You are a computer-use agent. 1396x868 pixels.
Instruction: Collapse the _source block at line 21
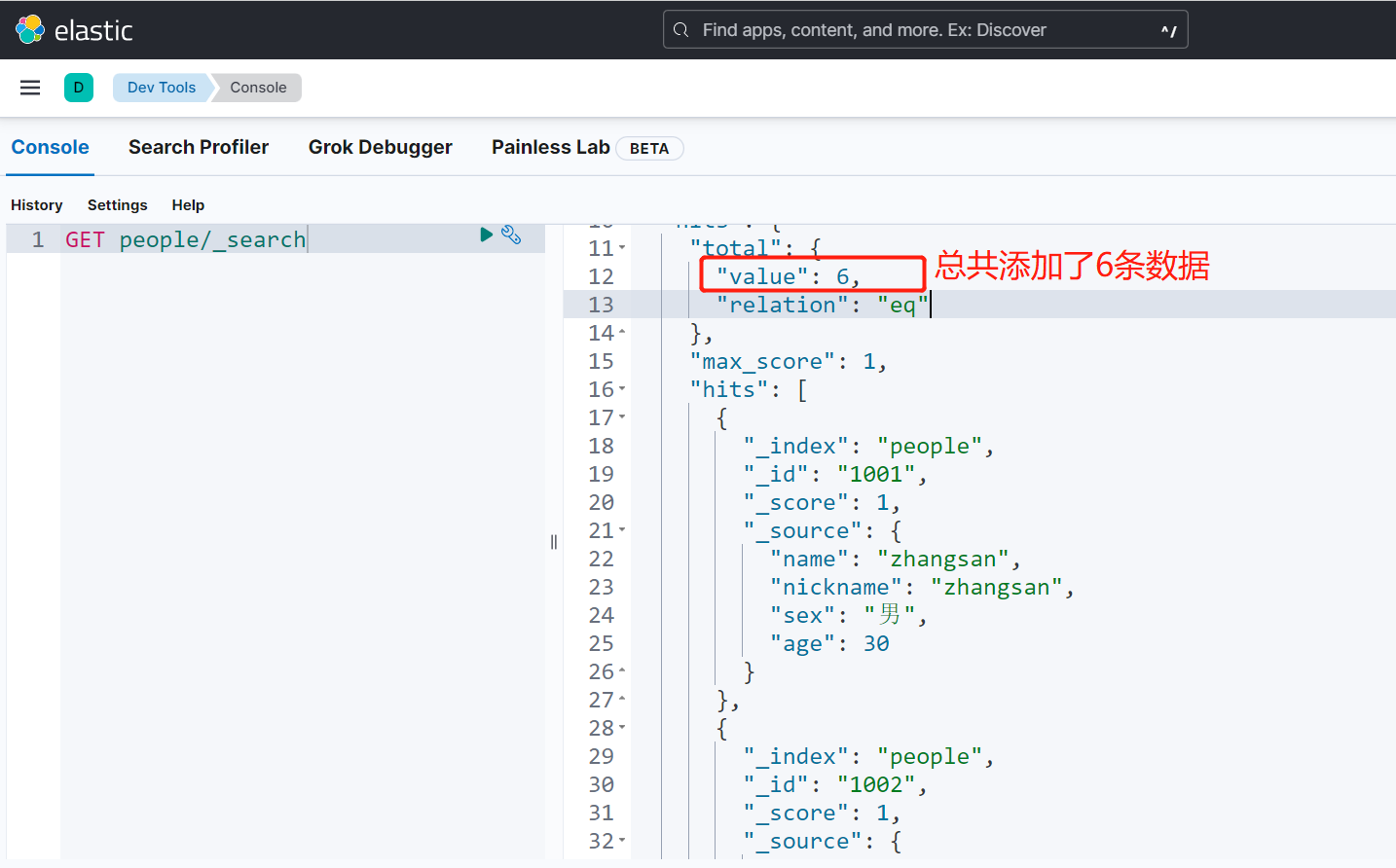point(623,530)
